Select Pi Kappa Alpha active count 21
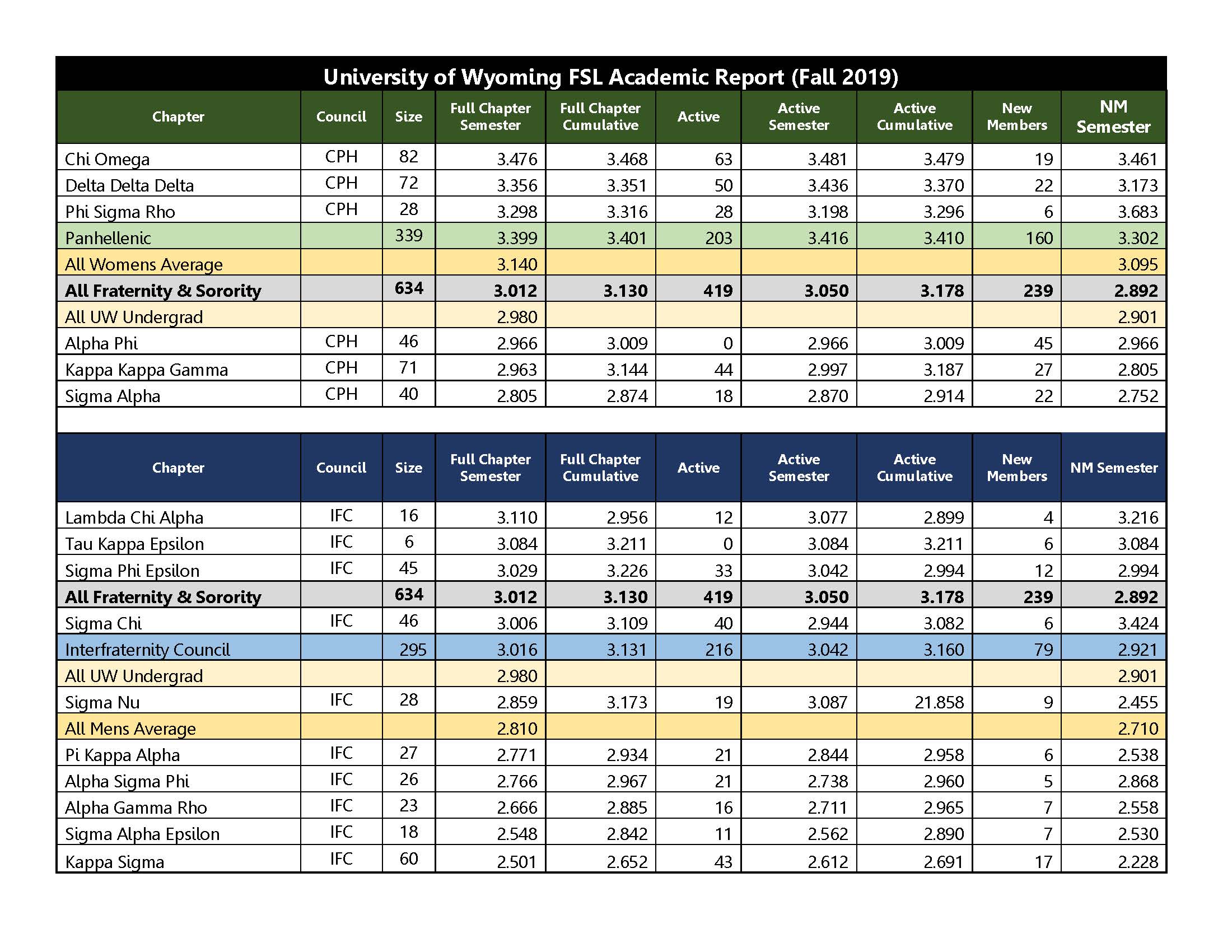 point(723,755)
